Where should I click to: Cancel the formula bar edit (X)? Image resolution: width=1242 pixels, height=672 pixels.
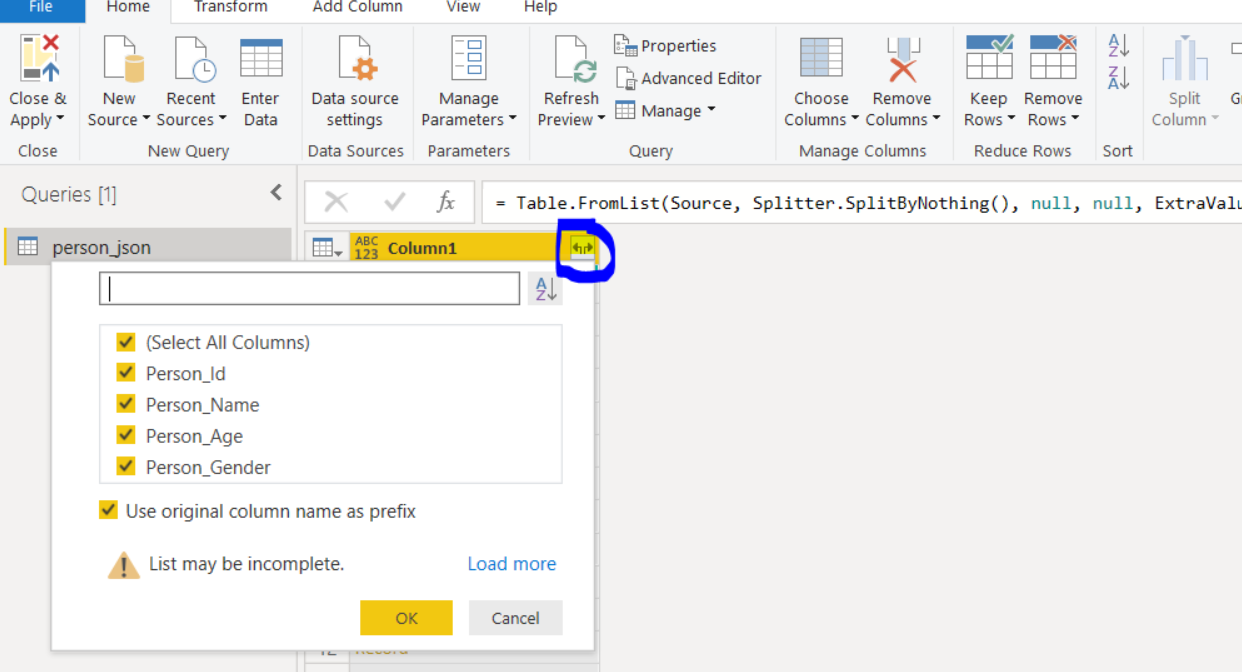[x=336, y=202]
